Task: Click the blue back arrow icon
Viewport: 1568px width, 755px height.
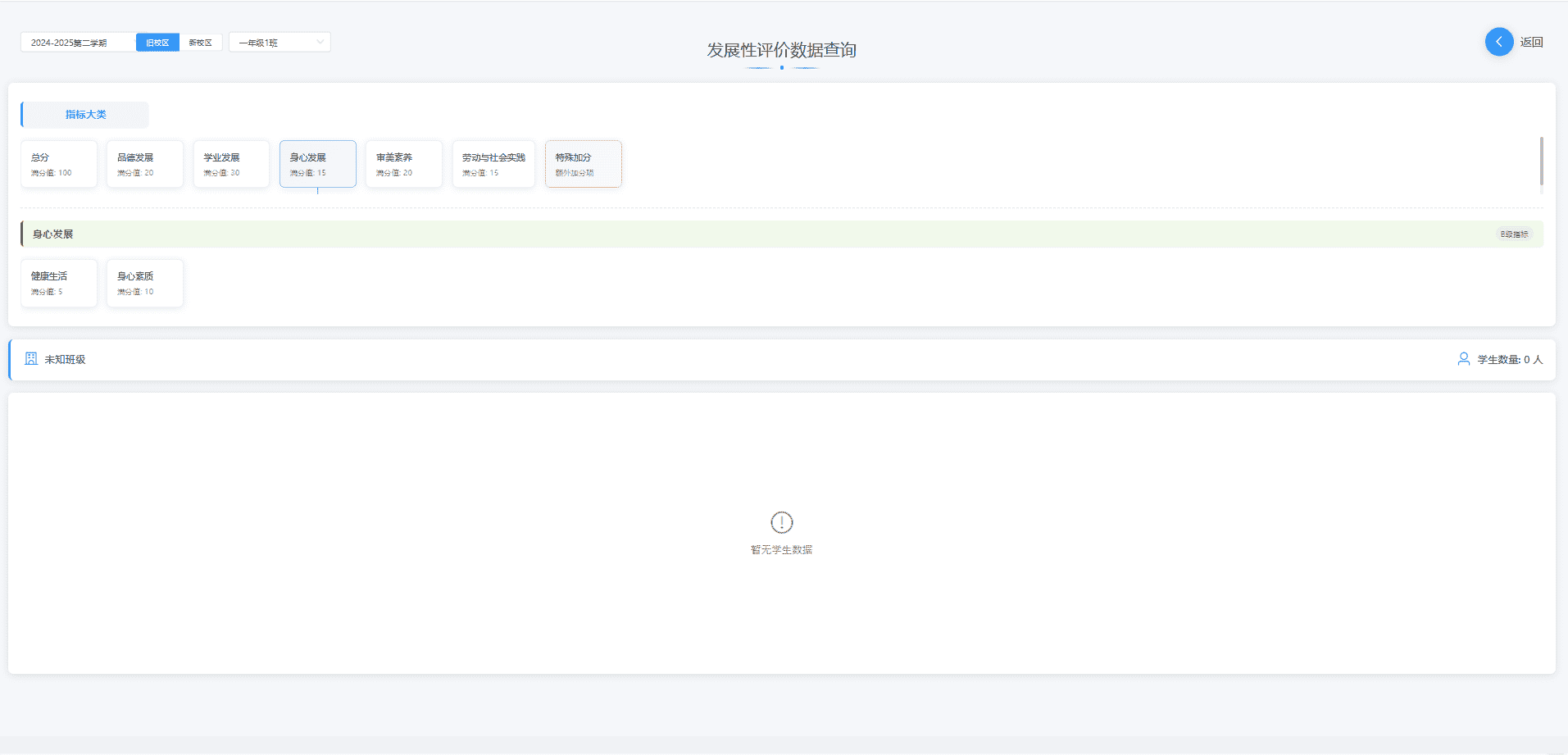Action: coord(1498,42)
